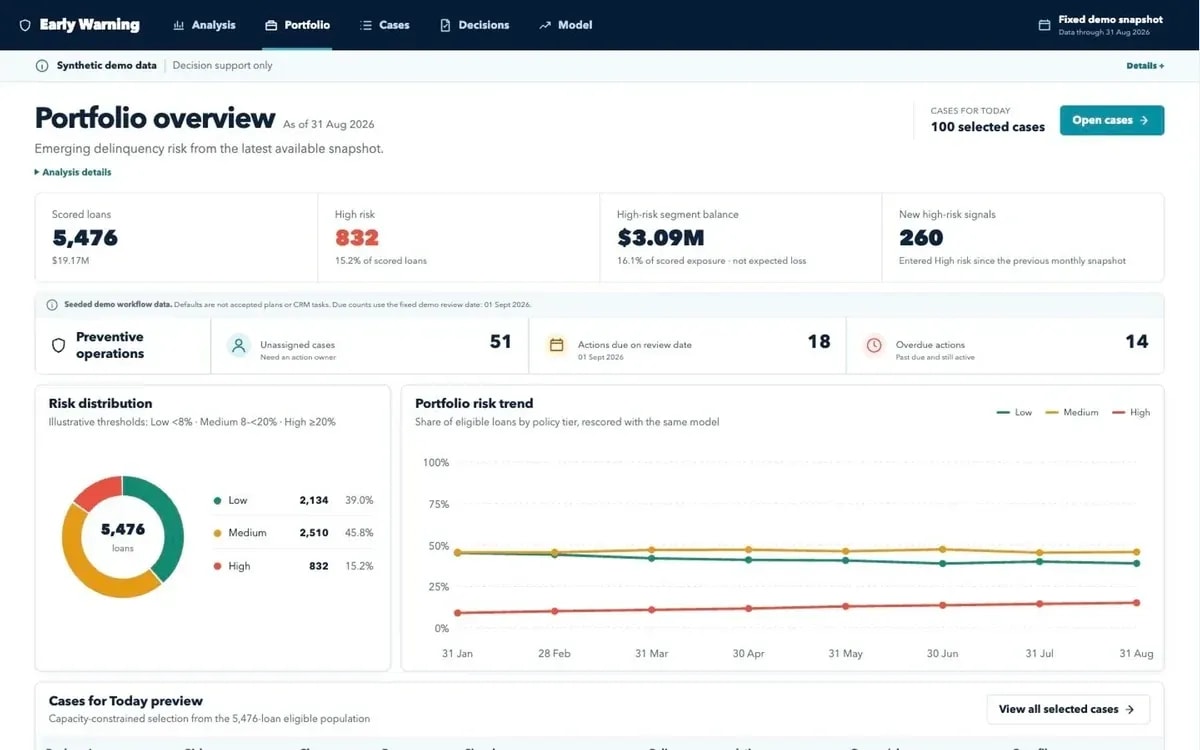Click the Decisions document icon
1200x750 pixels.
[x=445, y=25]
